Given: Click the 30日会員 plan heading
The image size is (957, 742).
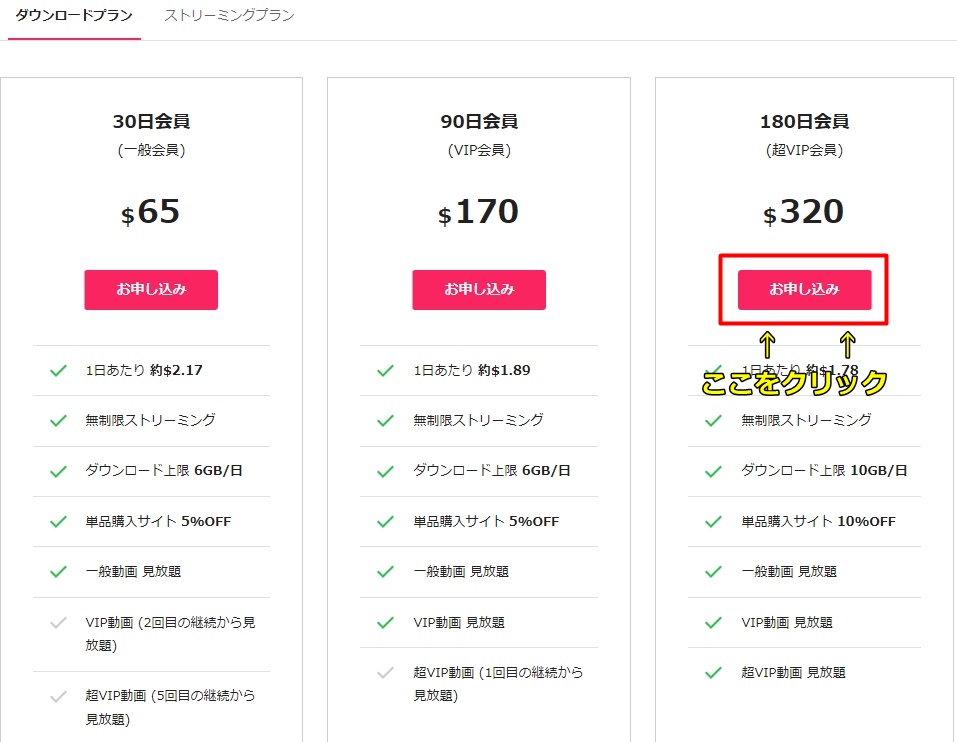Looking at the screenshot, I should (x=151, y=122).
